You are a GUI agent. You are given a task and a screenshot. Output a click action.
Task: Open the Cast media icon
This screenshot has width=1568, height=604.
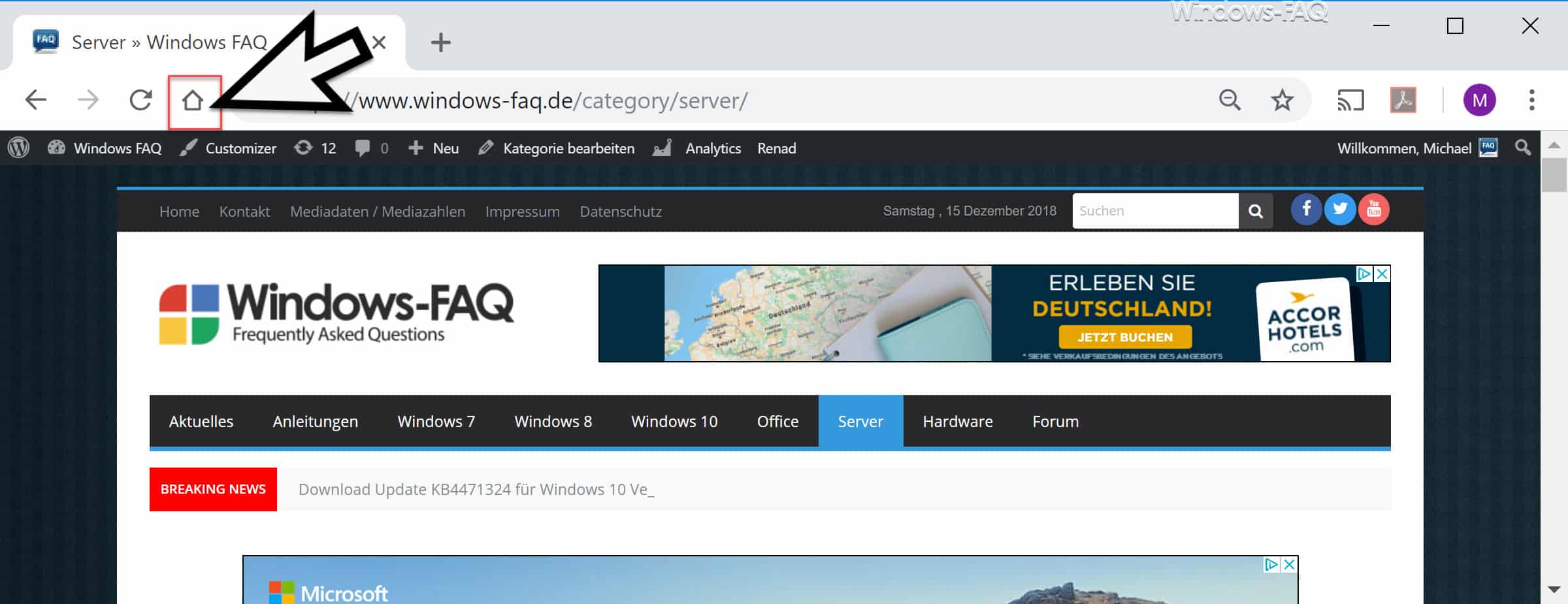tap(1350, 101)
